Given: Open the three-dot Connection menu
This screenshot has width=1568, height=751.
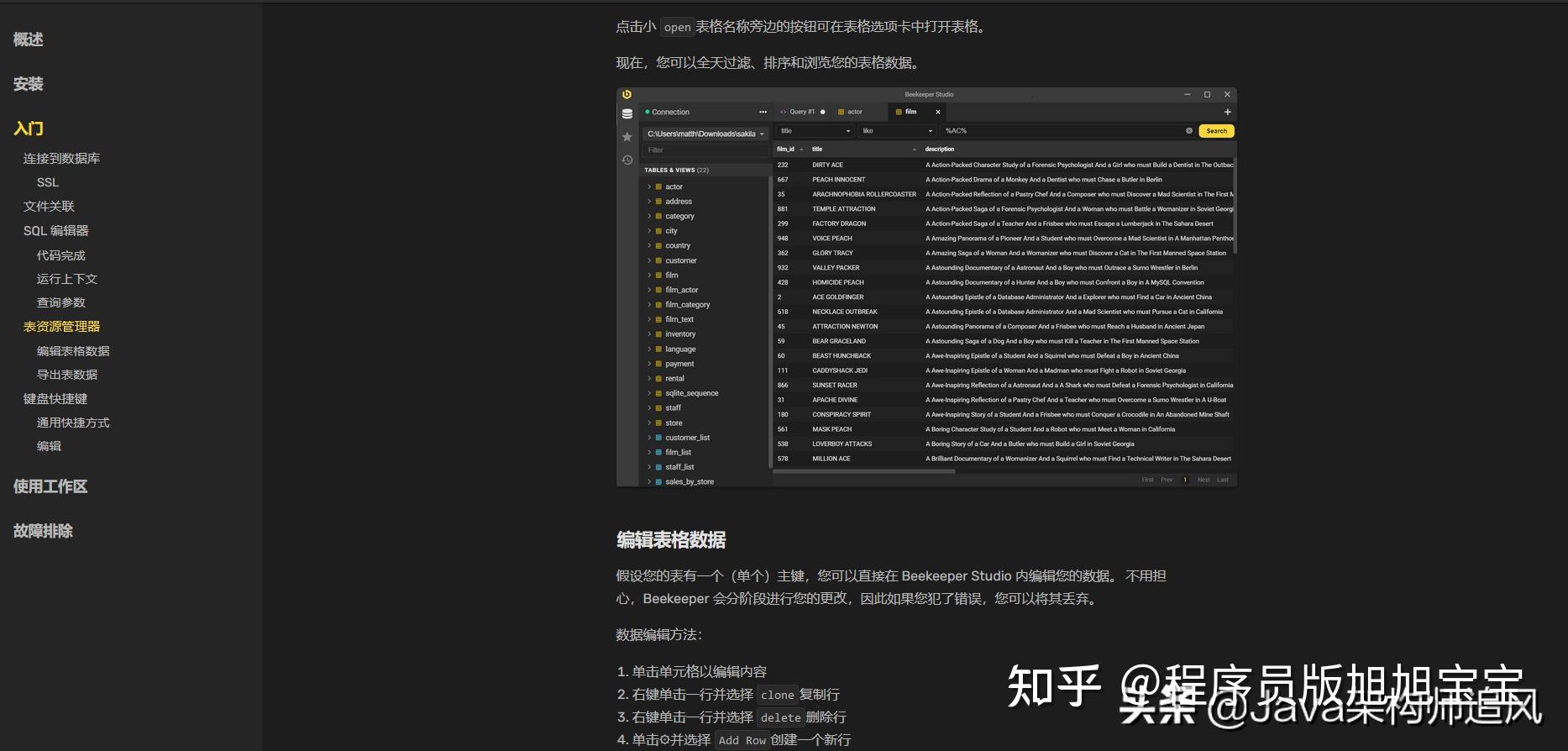Looking at the screenshot, I should 763,112.
